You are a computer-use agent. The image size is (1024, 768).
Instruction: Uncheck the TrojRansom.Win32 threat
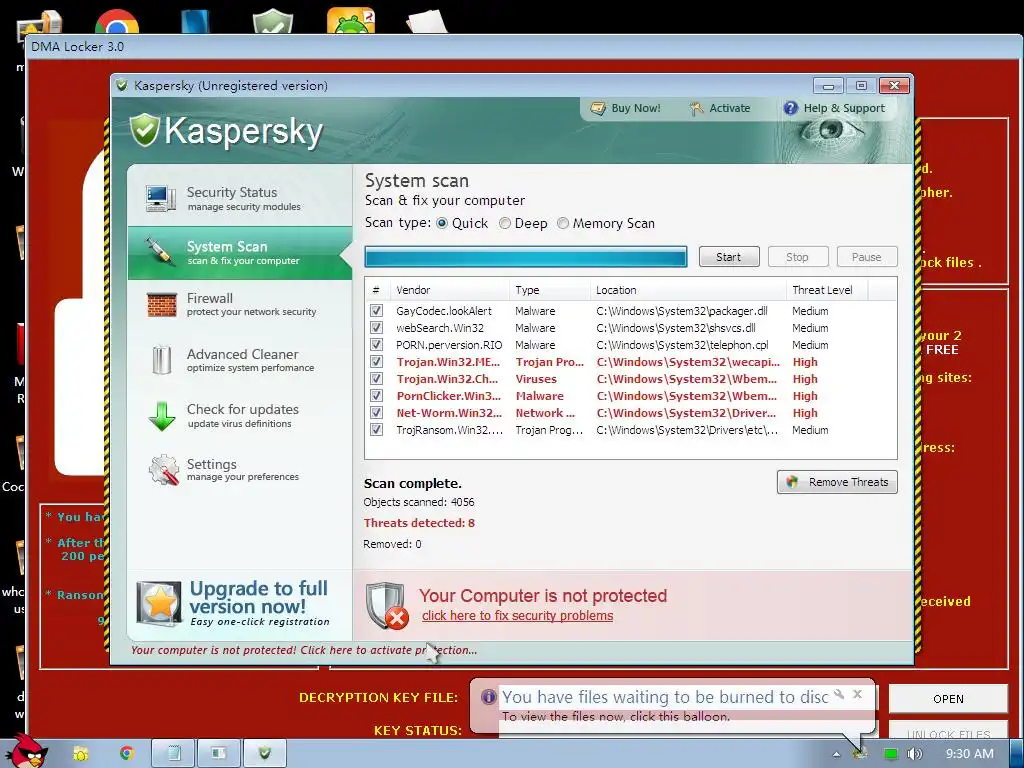tap(376, 430)
